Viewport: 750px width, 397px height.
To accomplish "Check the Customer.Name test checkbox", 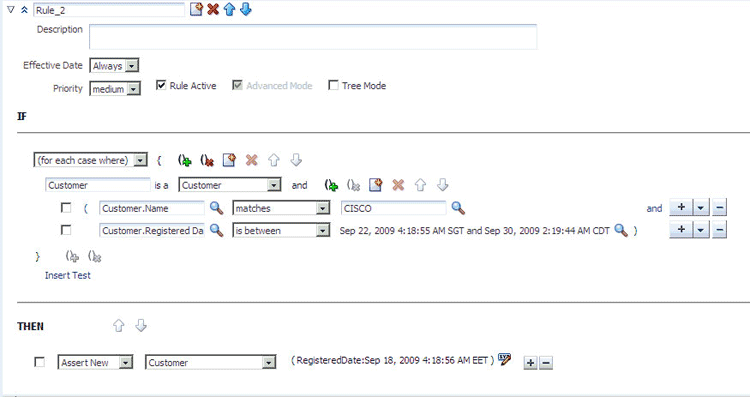I will click(x=66, y=208).
